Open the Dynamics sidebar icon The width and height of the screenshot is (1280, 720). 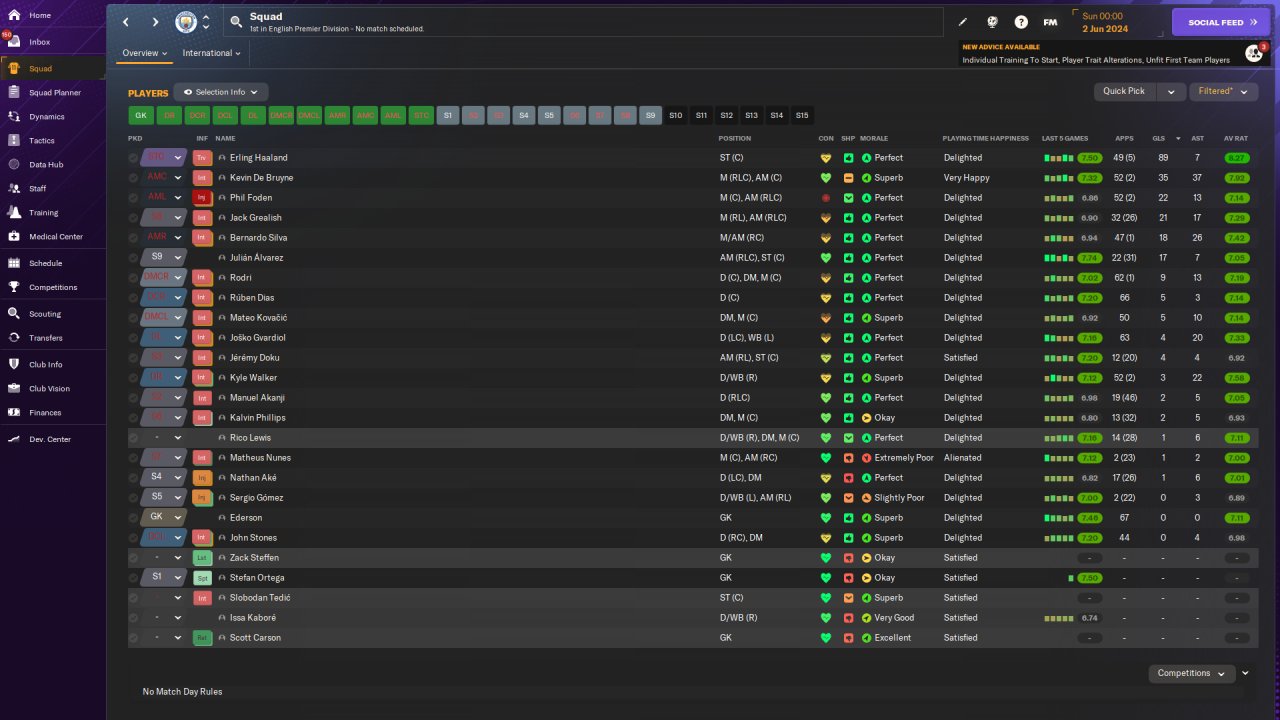click(14, 116)
